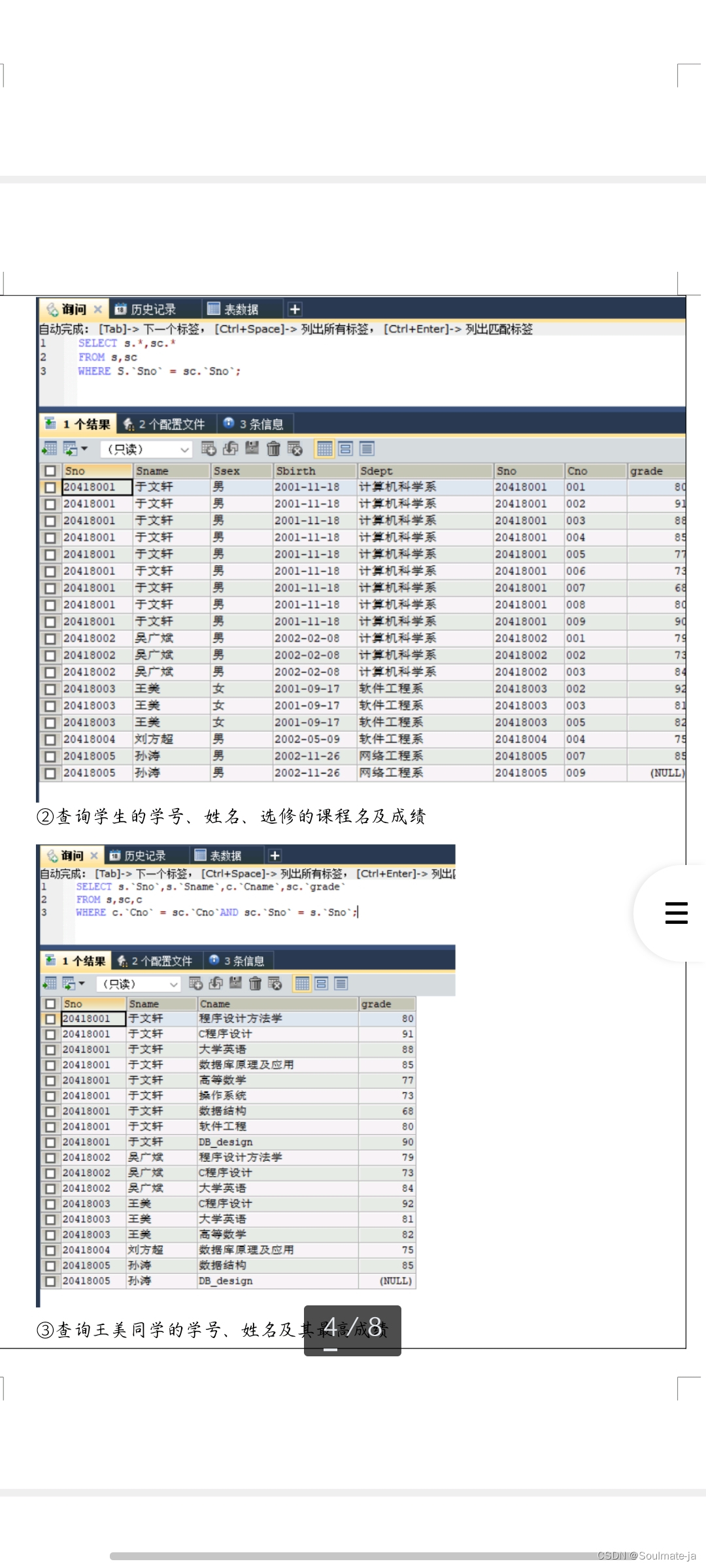Image resolution: width=706 pixels, height=1568 pixels.
Task: Select form view icon in the first result toolbar
Action: coord(346,448)
